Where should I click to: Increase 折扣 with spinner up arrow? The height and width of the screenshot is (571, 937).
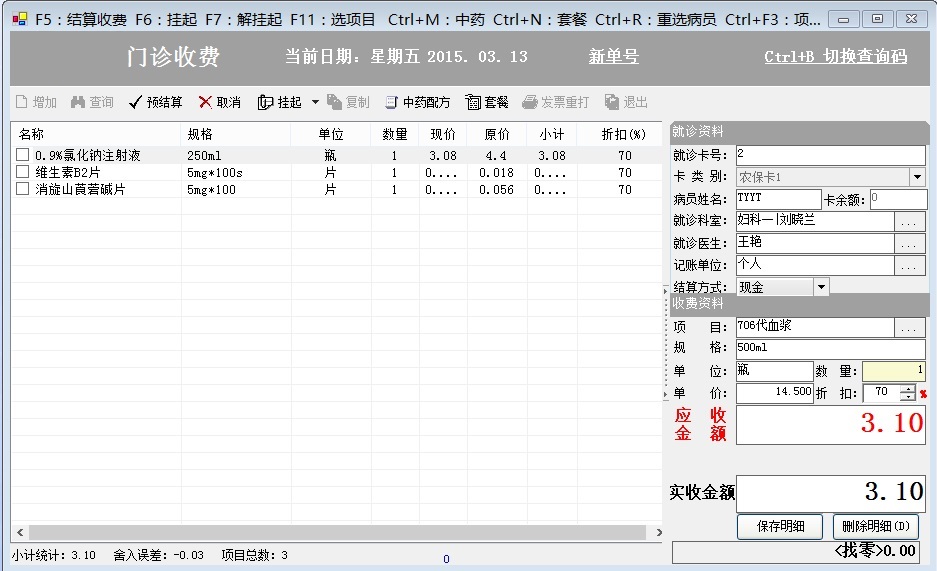pyautogui.click(x=908, y=389)
